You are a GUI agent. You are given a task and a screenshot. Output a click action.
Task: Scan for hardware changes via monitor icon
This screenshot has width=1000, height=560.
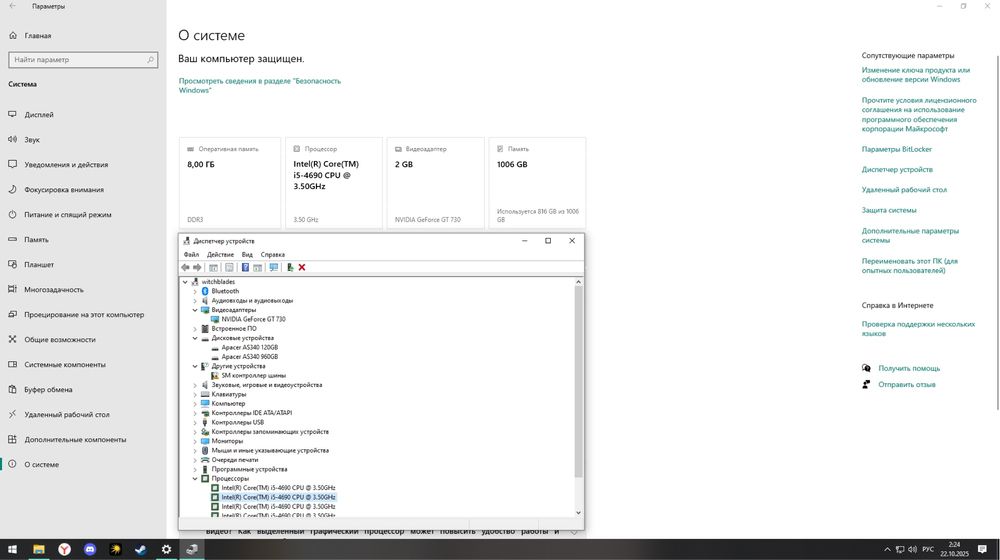(x=274, y=267)
